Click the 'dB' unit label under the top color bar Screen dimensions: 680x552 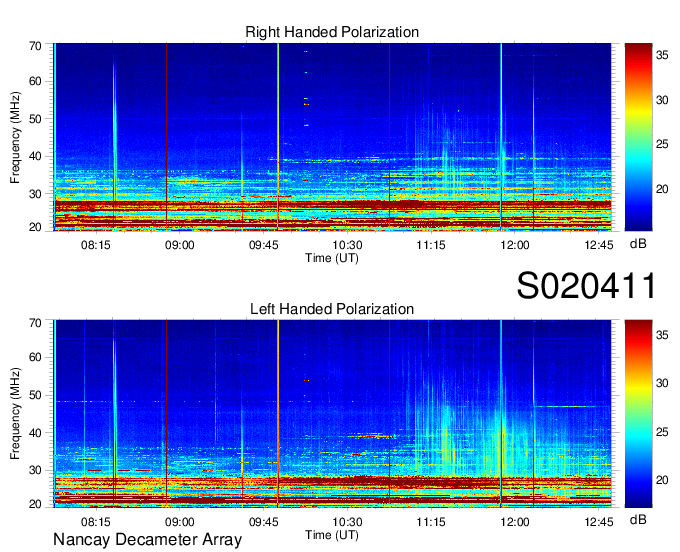(x=638, y=244)
